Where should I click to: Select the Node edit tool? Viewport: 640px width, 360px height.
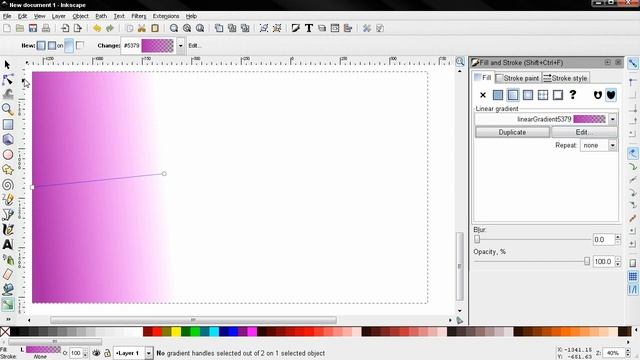click(x=7, y=80)
